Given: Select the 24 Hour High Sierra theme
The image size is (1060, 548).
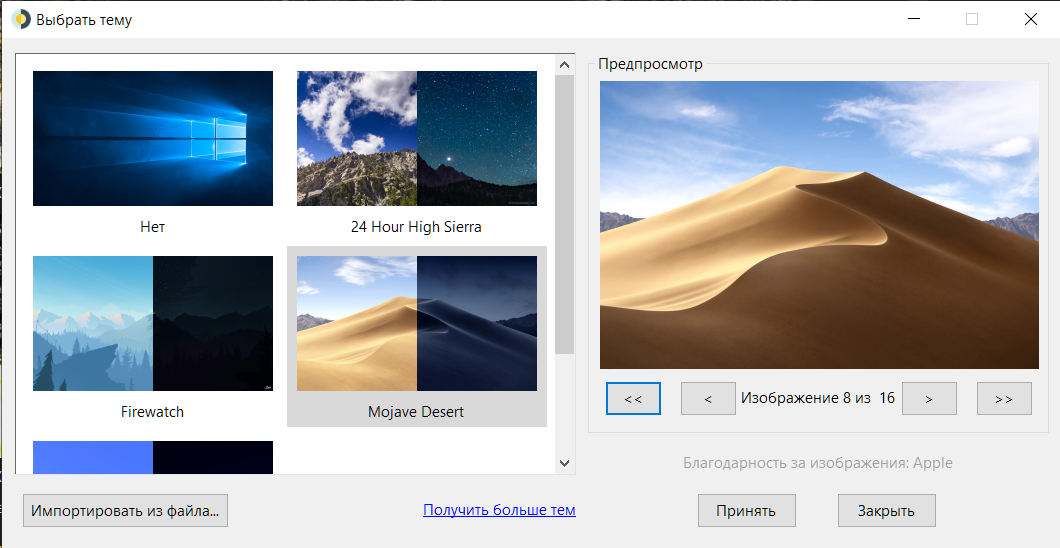Looking at the screenshot, I should pyautogui.click(x=416, y=138).
